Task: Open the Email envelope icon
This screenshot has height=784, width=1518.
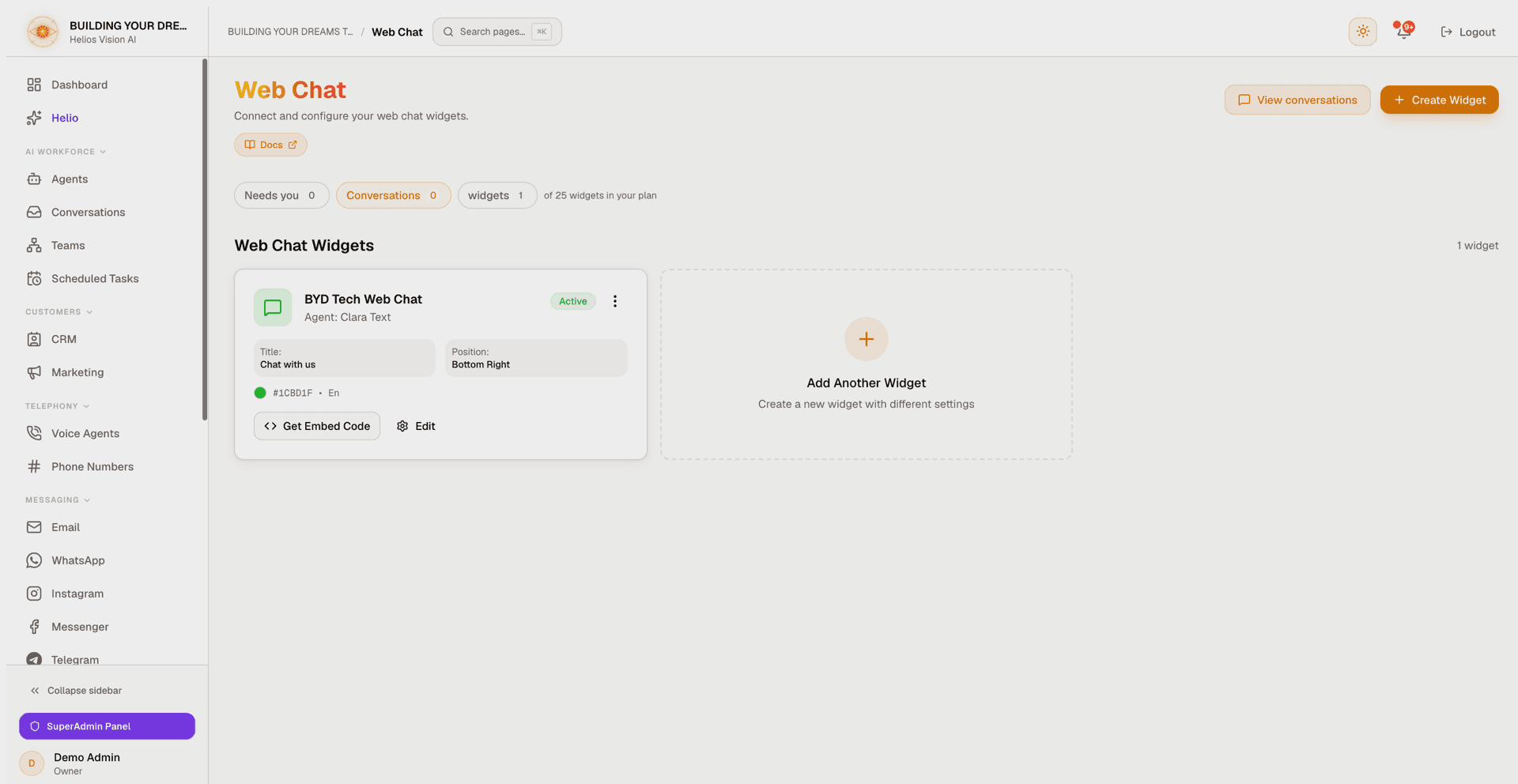Action: (x=34, y=528)
